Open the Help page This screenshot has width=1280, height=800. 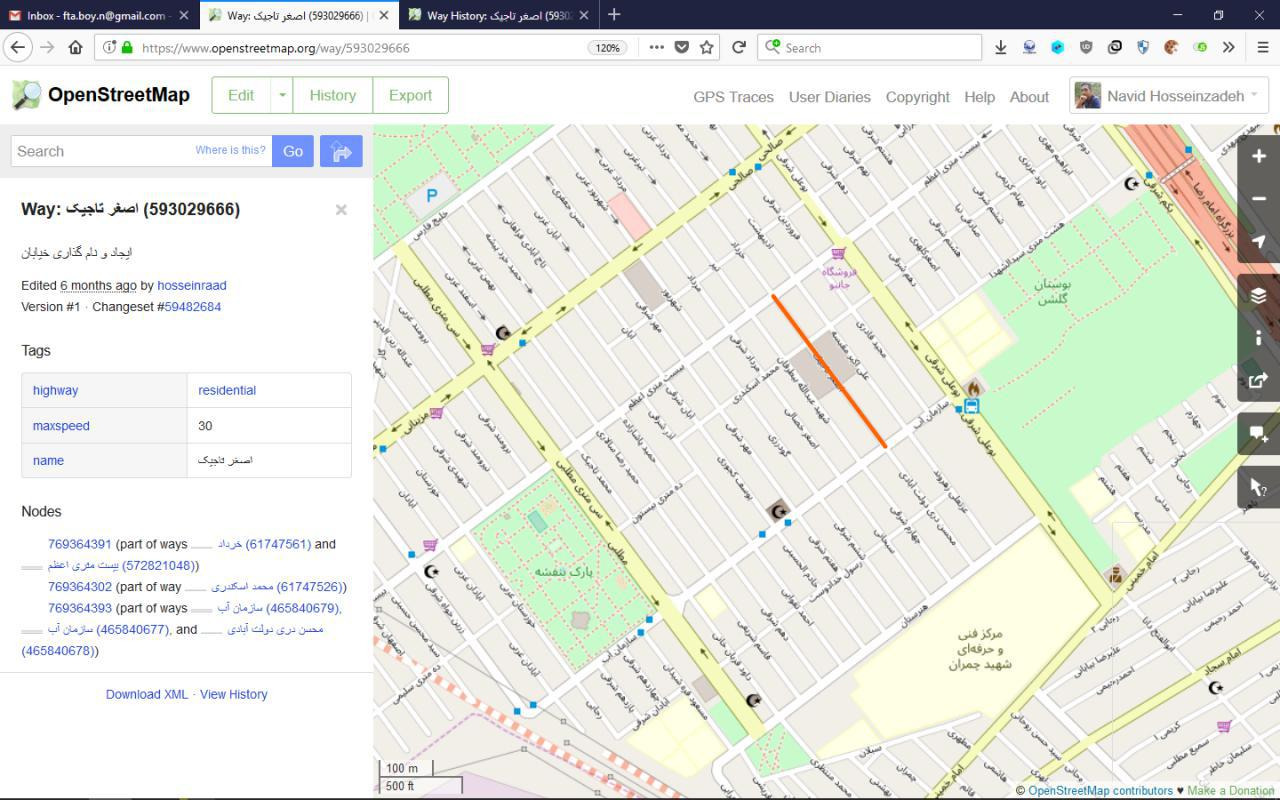click(x=979, y=97)
